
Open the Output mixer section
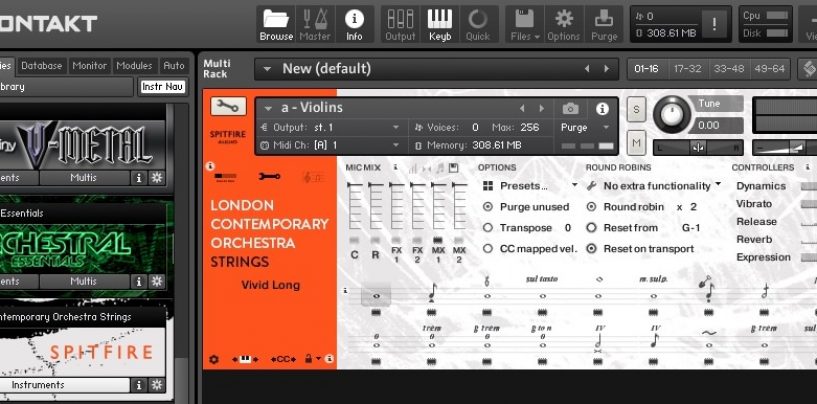click(400, 25)
